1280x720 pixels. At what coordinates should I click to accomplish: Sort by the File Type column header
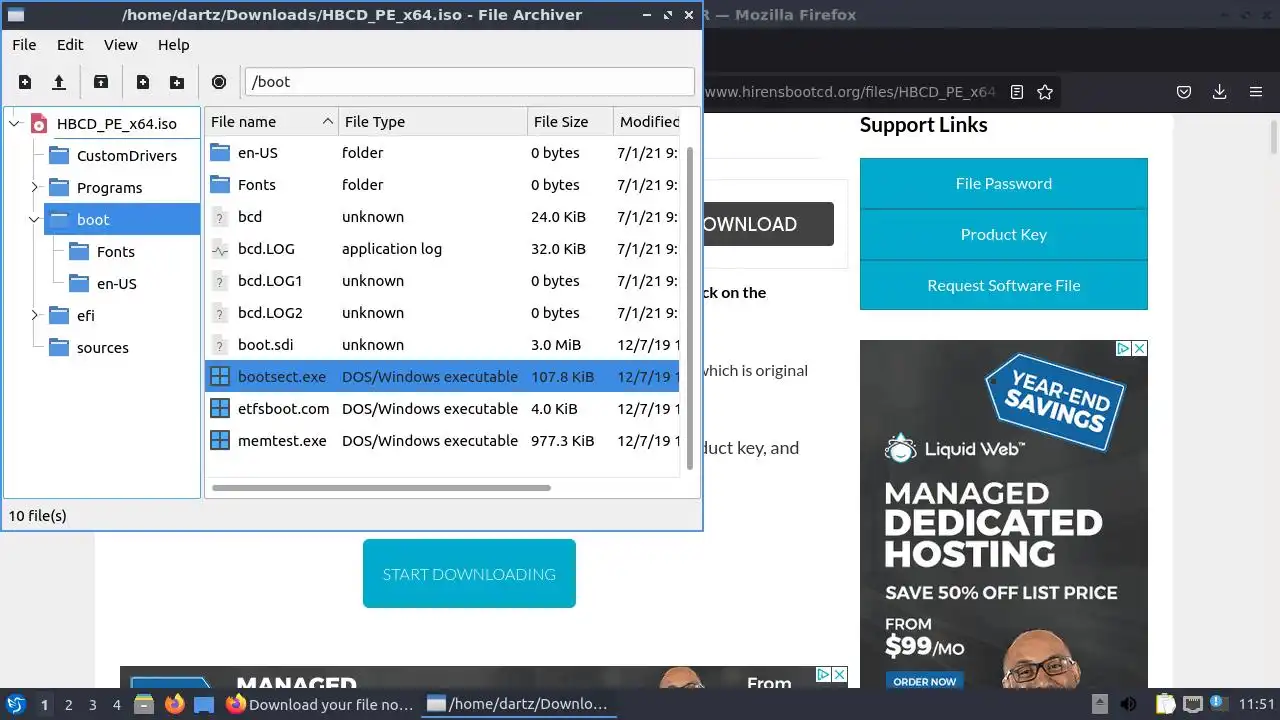tap(433, 122)
